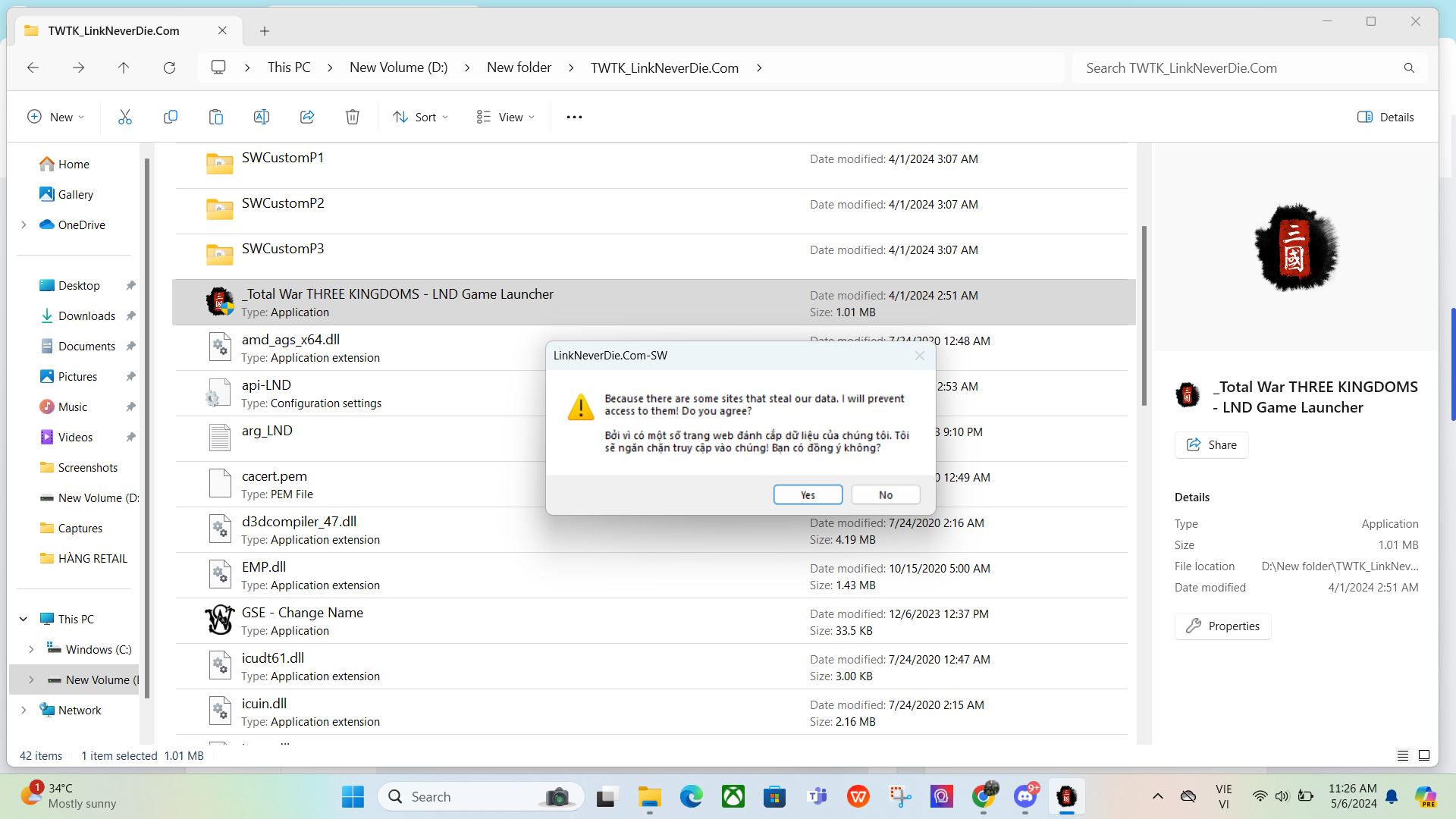
Task: Click the Rename icon in the toolbar
Action: tap(262, 117)
